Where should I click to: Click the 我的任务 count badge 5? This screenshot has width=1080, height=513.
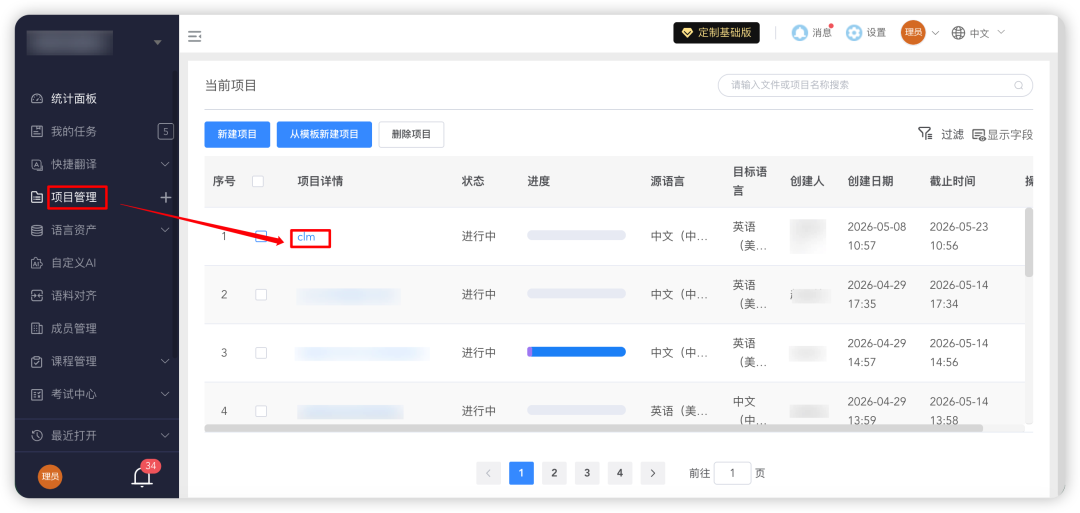coord(165,131)
